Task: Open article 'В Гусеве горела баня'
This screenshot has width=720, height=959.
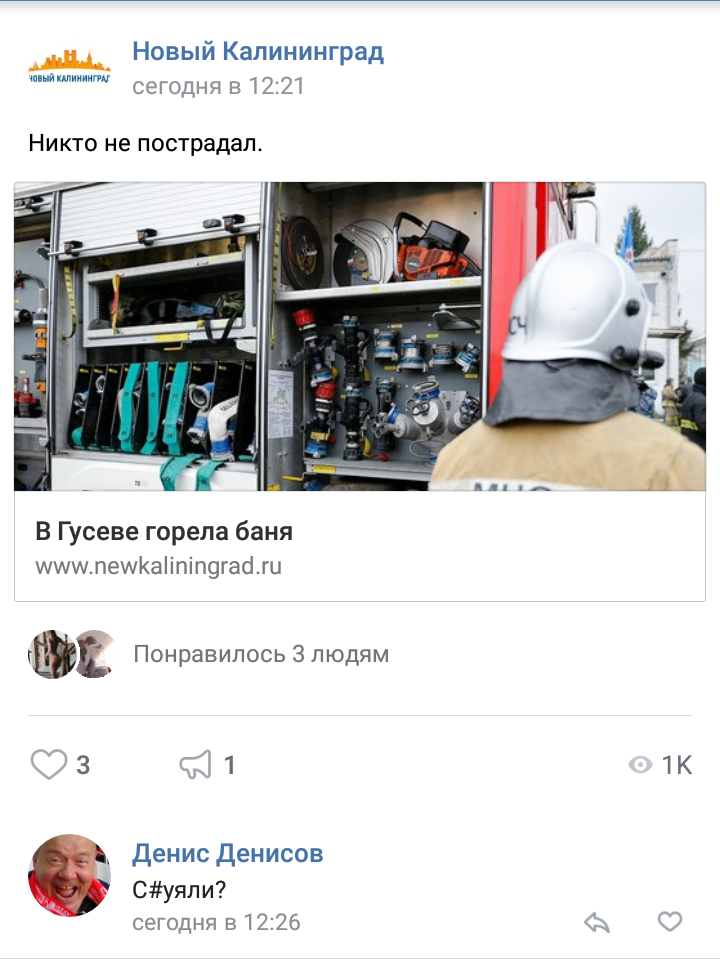Action: (x=164, y=531)
